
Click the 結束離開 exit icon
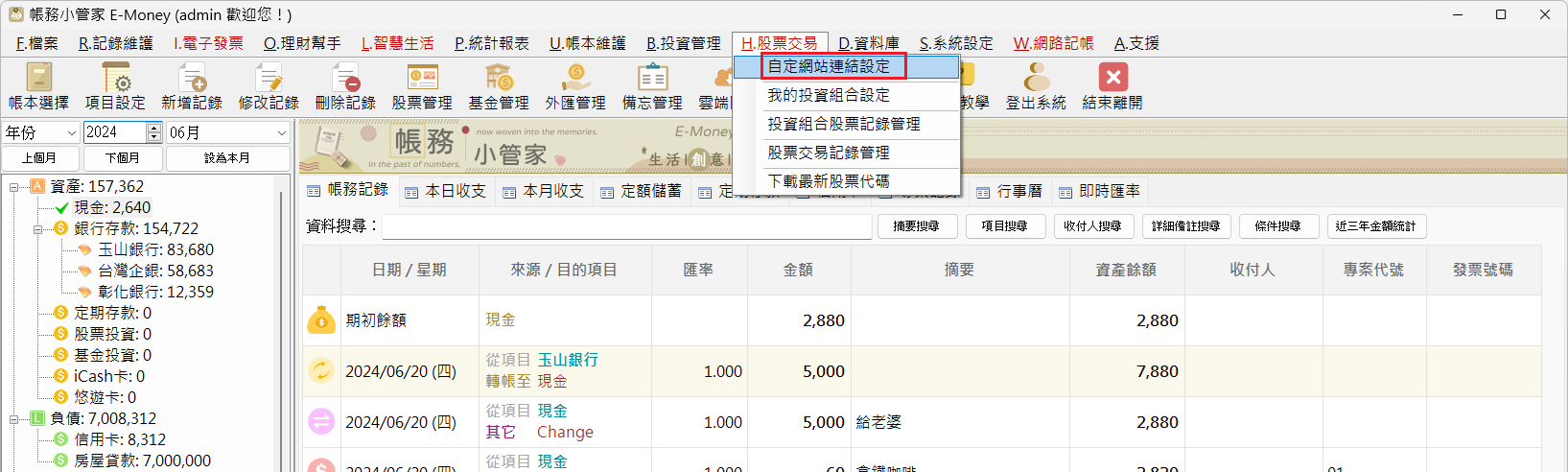1112,85
